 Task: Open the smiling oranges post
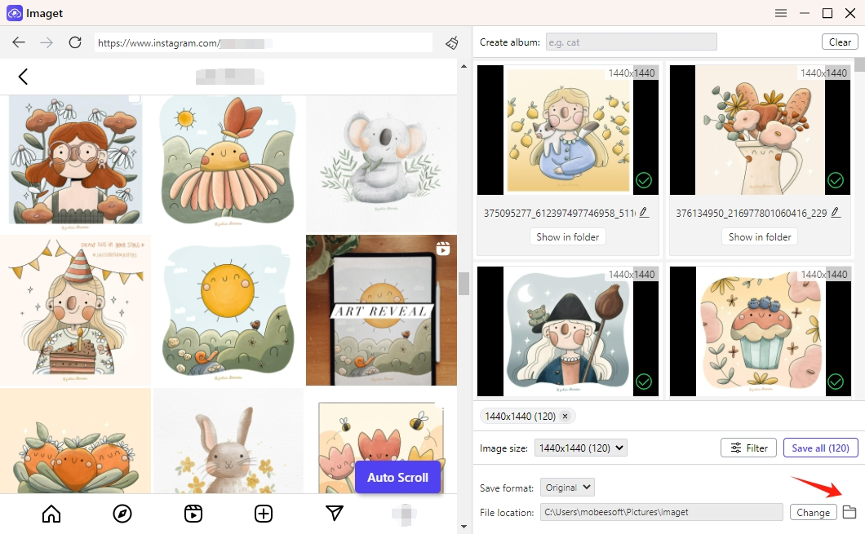pos(75,441)
